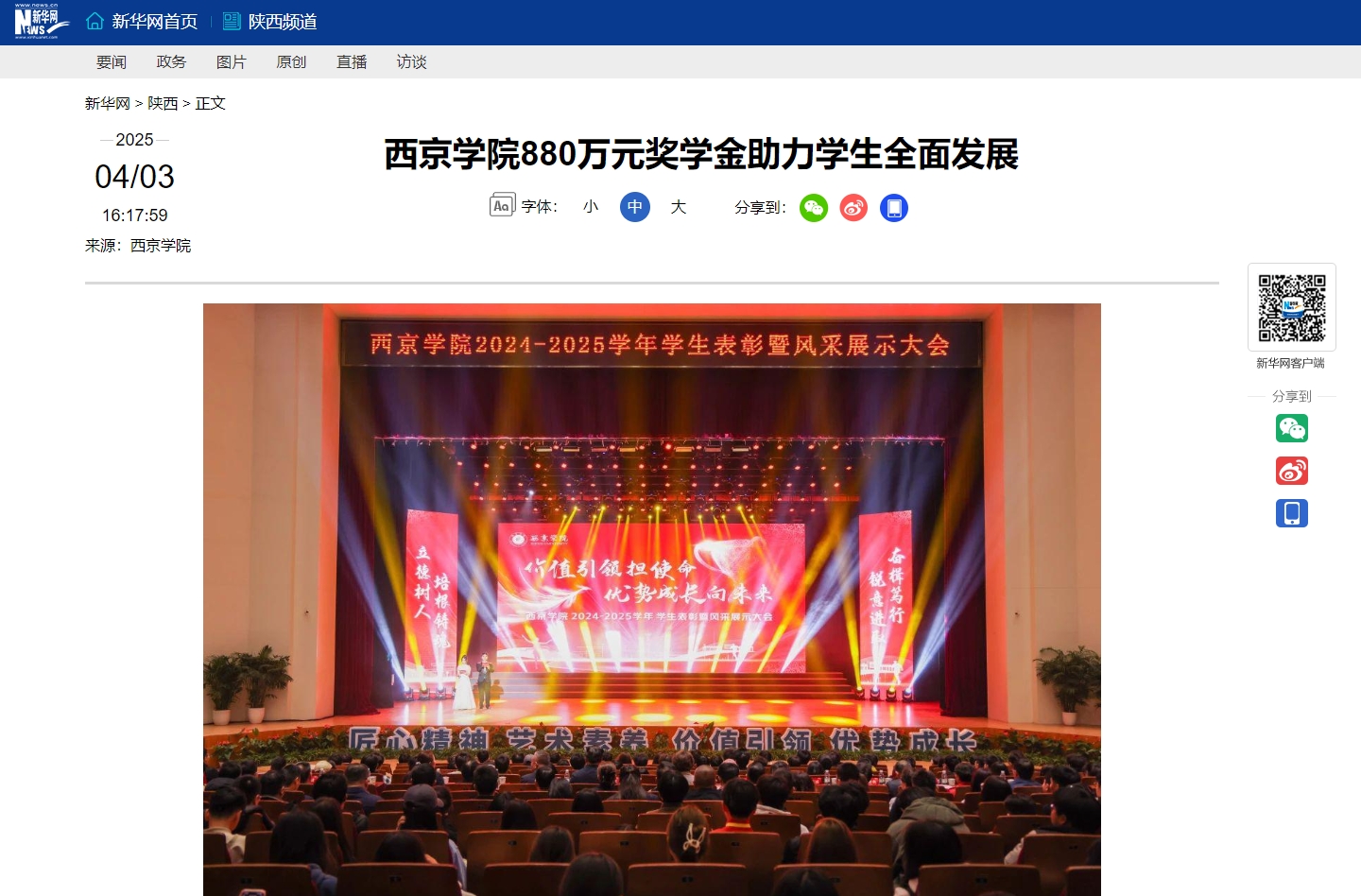The image size is (1361, 896).
Task: Set font size to 小
Action: tap(591, 207)
